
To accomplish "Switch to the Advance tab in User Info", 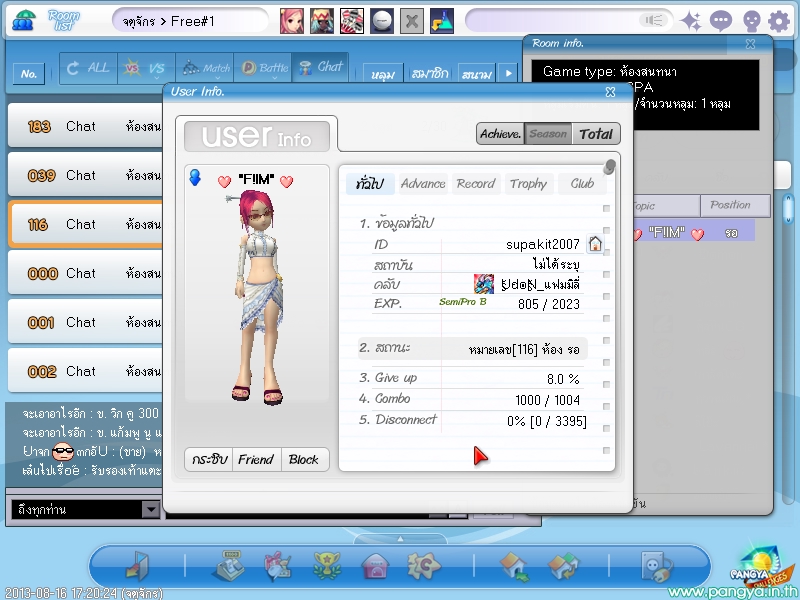I will [423, 184].
